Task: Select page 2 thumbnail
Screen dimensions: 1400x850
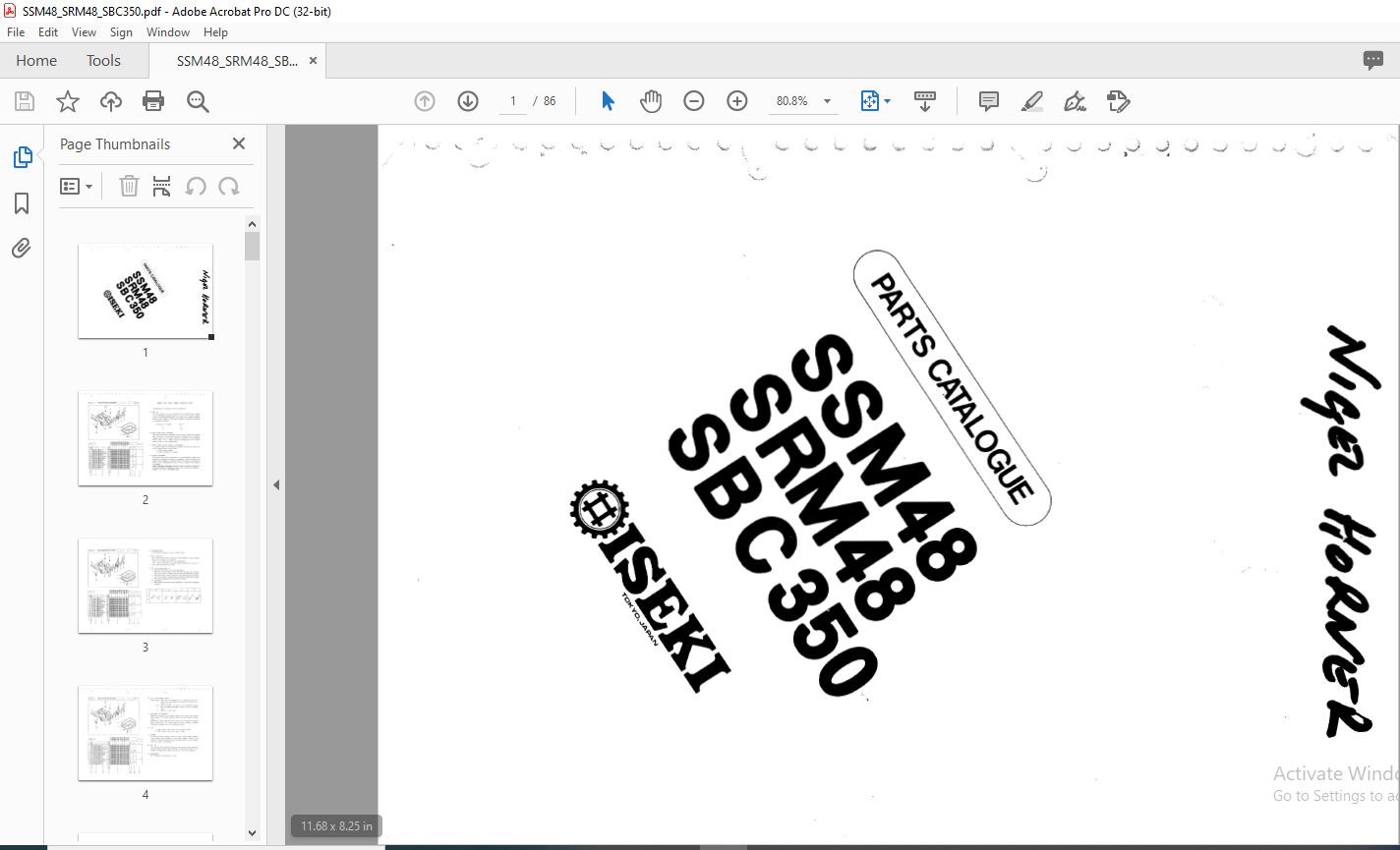Action: pos(146,438)
